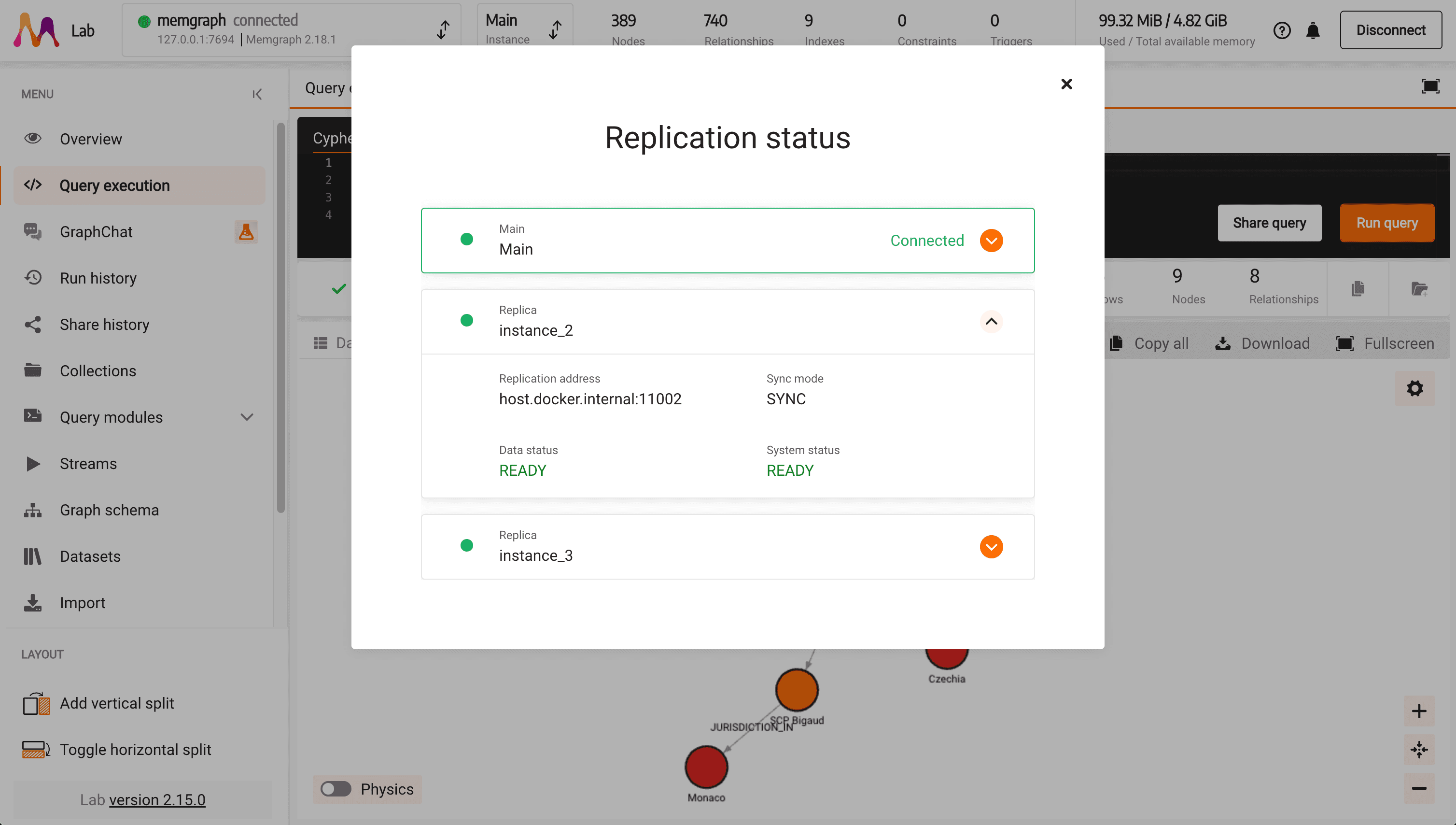Click the Connected status label
Viewport: 1456px width, 825px height.
[926, 240]
